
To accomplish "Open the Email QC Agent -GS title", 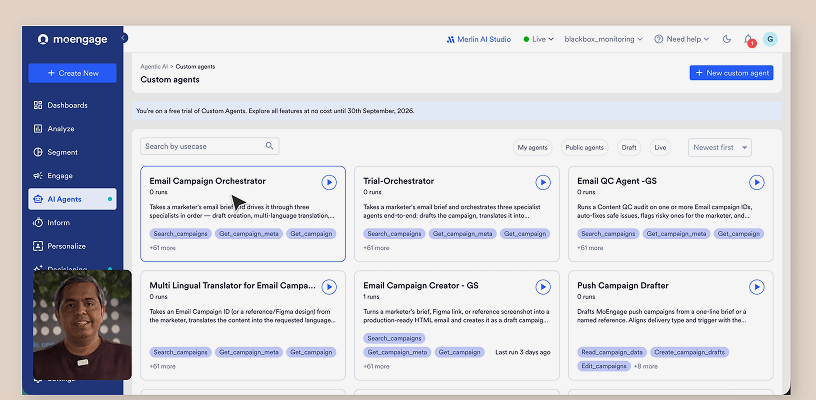I will [617, 181].
